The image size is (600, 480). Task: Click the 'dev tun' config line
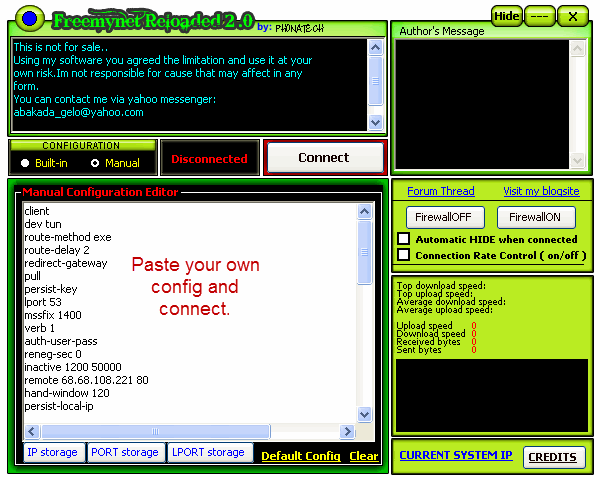pyautogui.click(x=43, y=224)
